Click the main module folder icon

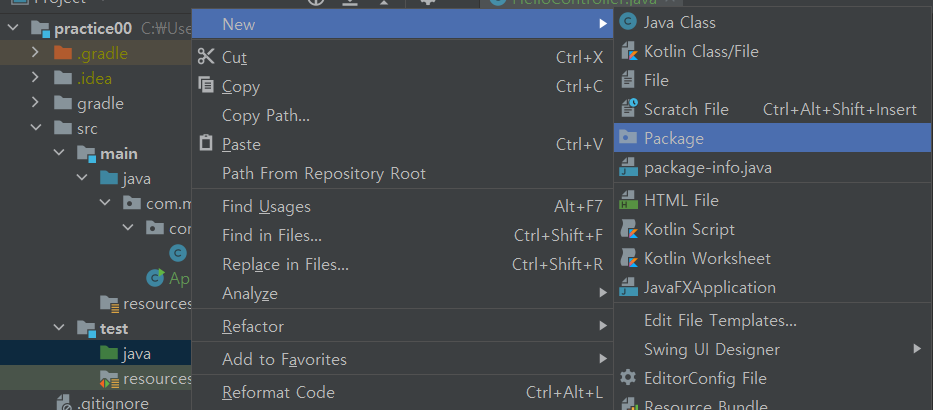[x=86, y=154]
